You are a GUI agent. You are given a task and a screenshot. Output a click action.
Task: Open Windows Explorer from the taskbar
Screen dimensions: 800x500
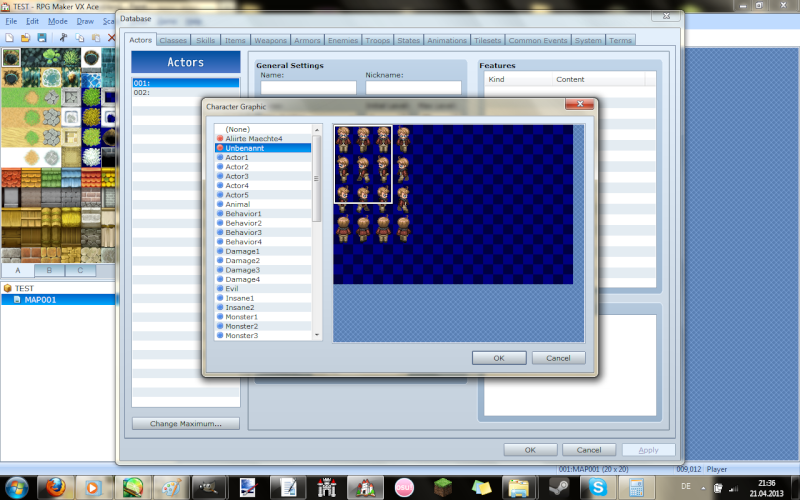point(519,488)
